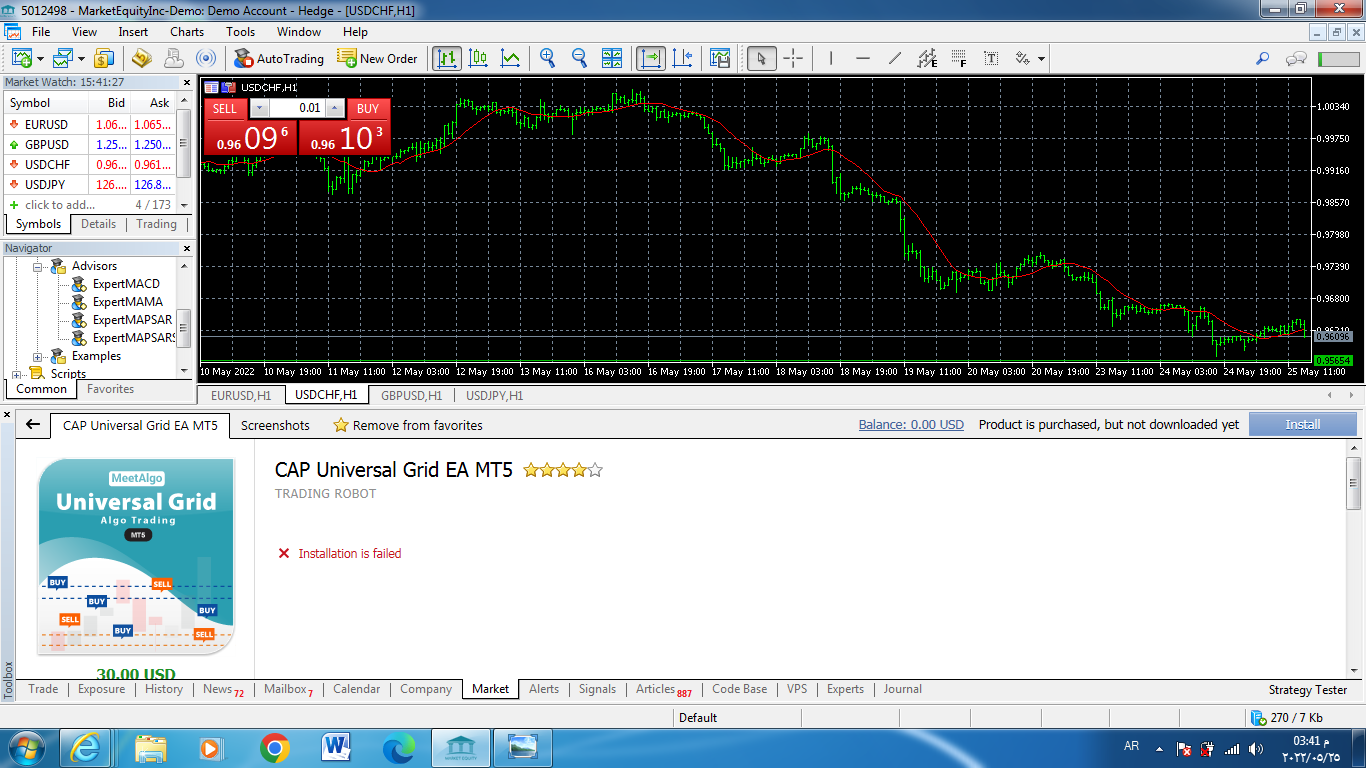The image size is (1366, 768).
Task: Open the Signals radio-wave toolbar icon
Action: coord(205,58)
